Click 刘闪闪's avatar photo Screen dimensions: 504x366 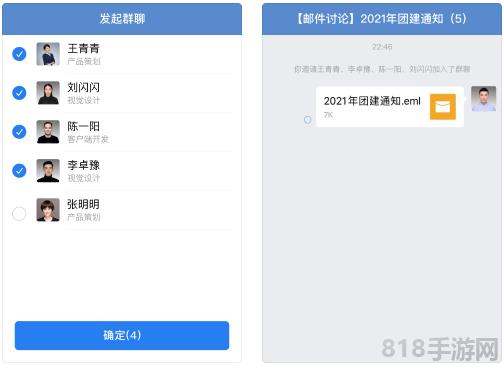(48, 93)
